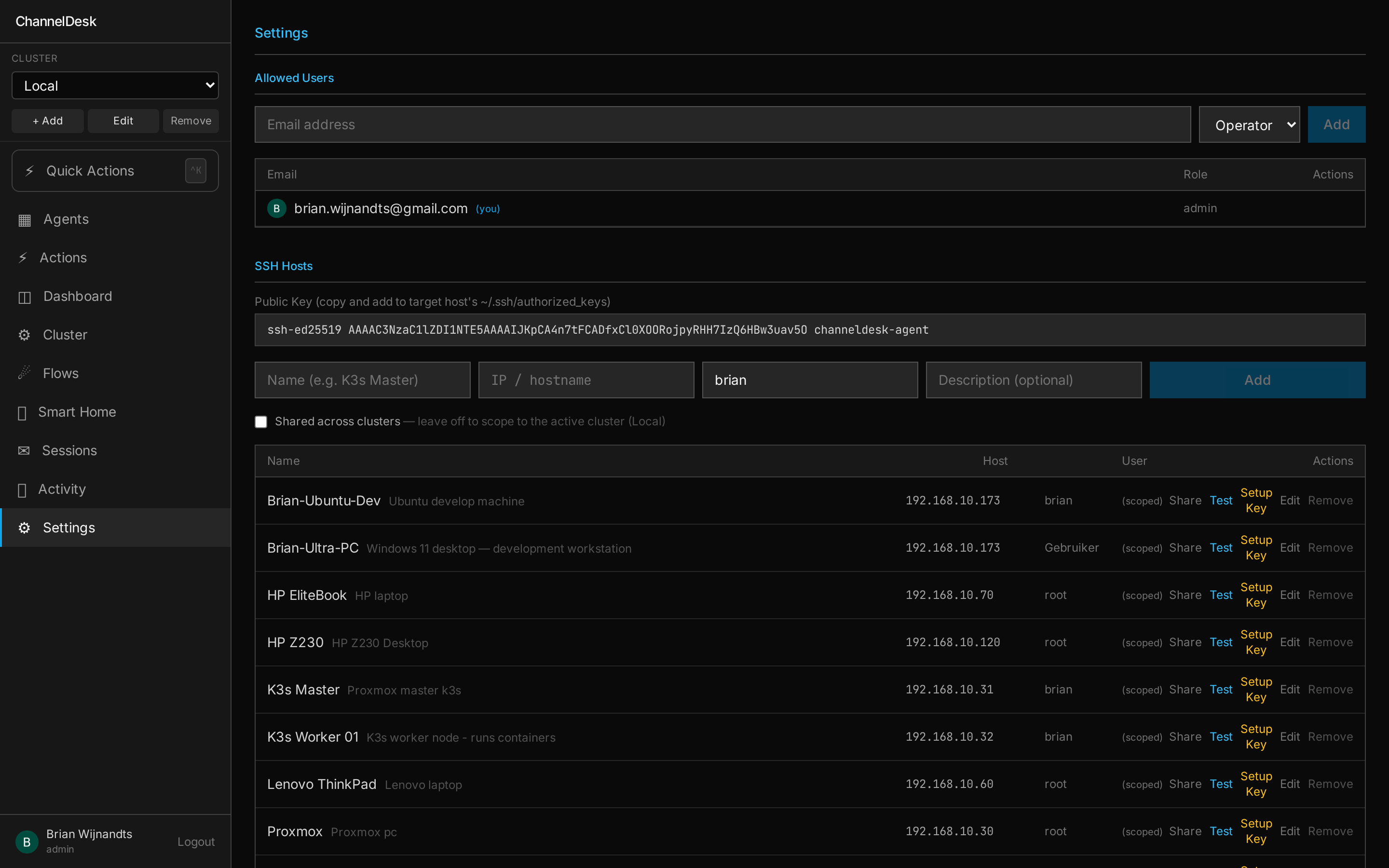
Task: Open the Quick Actions search bar
Action: click(115, 171)
